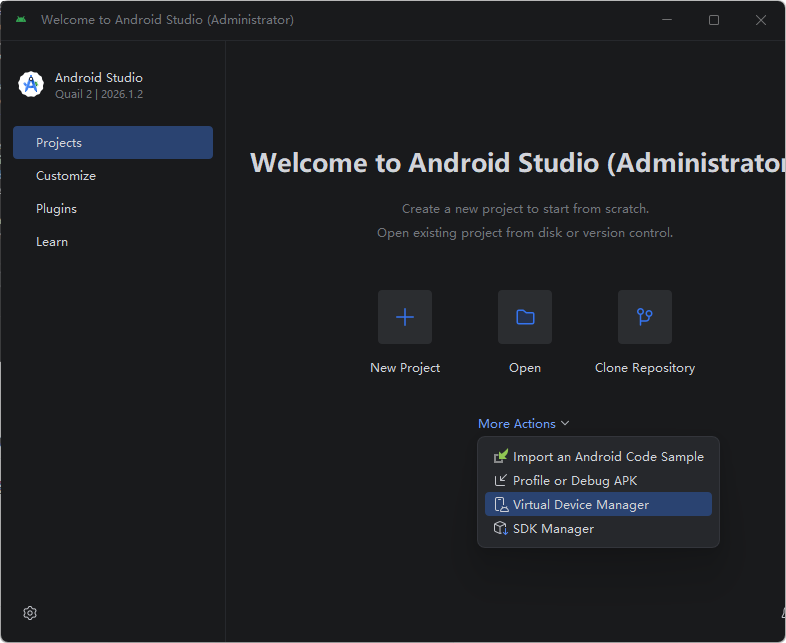
Task: Collapse the More Actions dropdown
Action: [x=523, y=423]
